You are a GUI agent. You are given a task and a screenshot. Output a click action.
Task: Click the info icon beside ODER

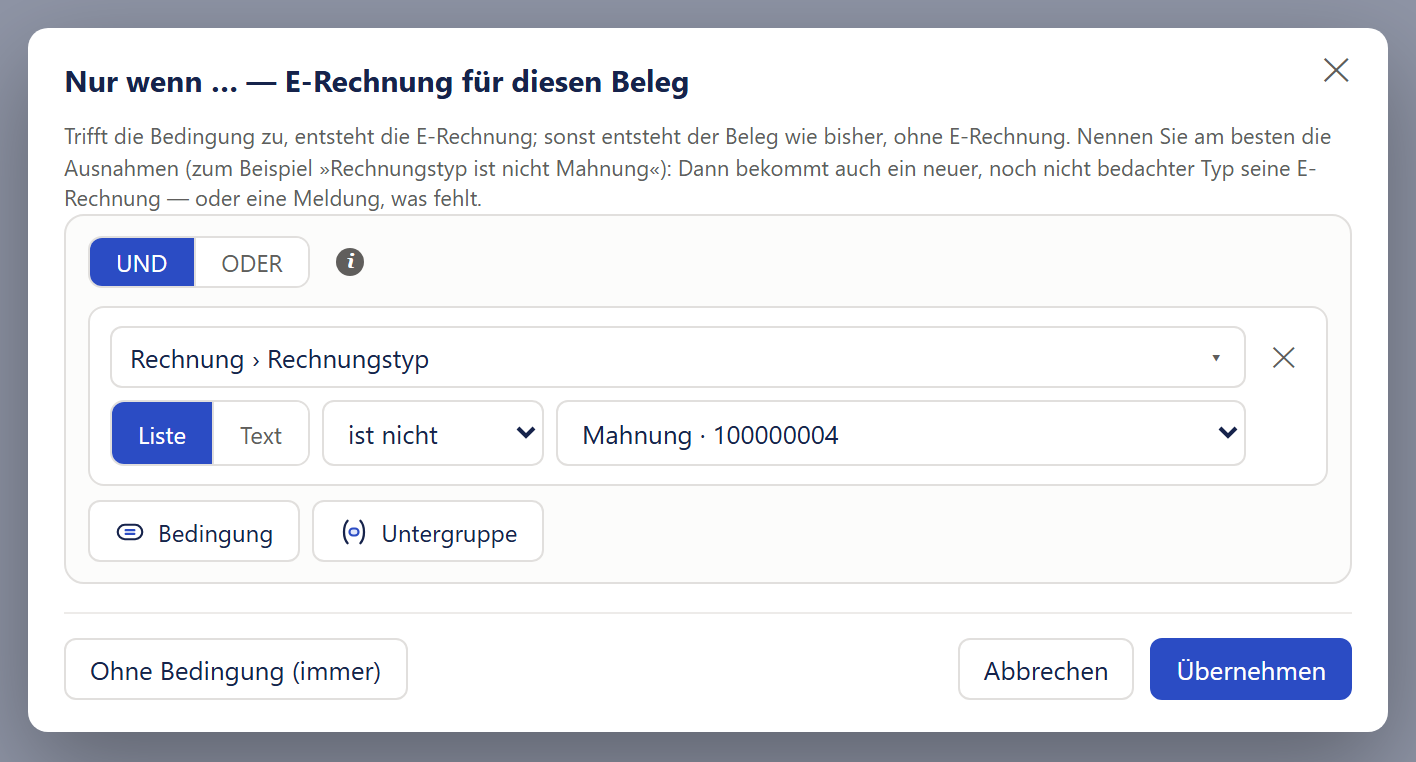(x=350, y=262)
